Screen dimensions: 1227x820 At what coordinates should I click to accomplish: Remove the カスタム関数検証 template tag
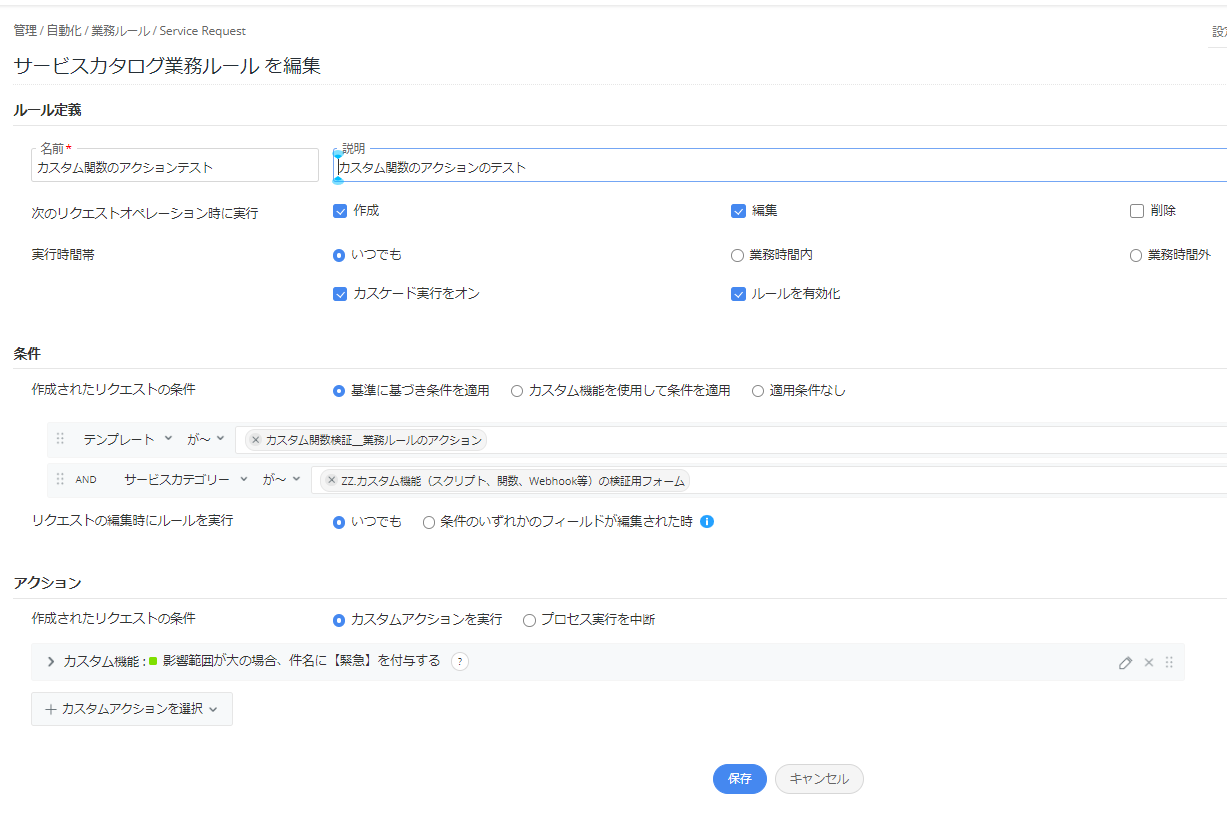pos(256,440)
